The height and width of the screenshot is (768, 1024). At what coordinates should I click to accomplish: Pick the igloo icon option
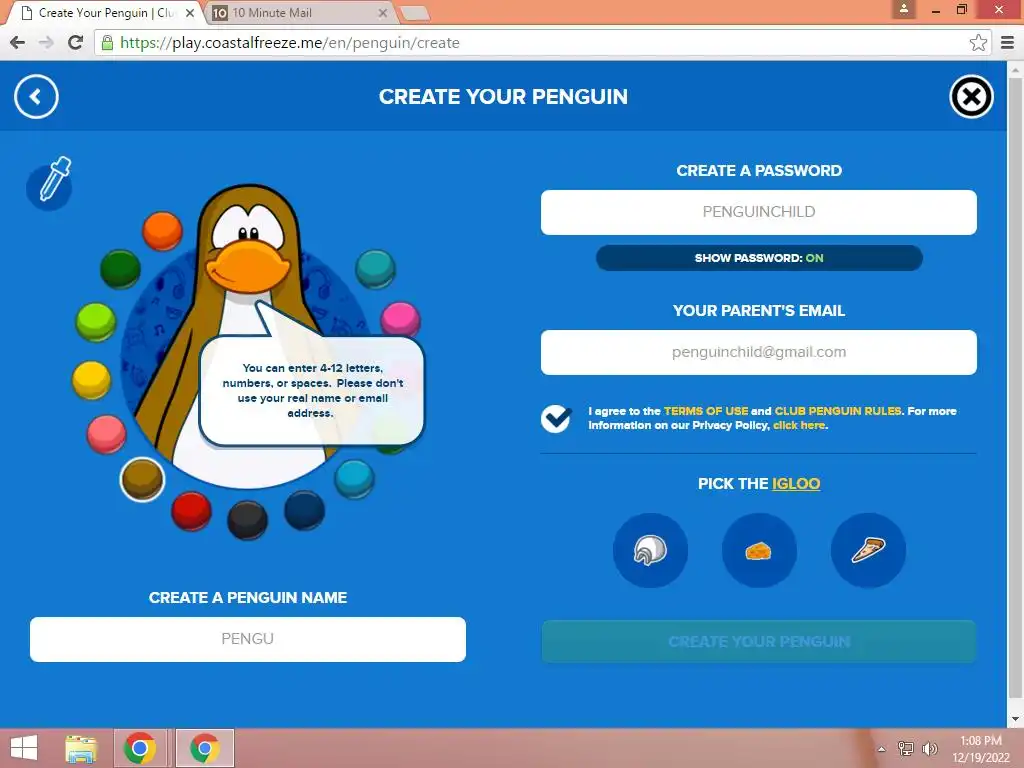pos(650,550)
